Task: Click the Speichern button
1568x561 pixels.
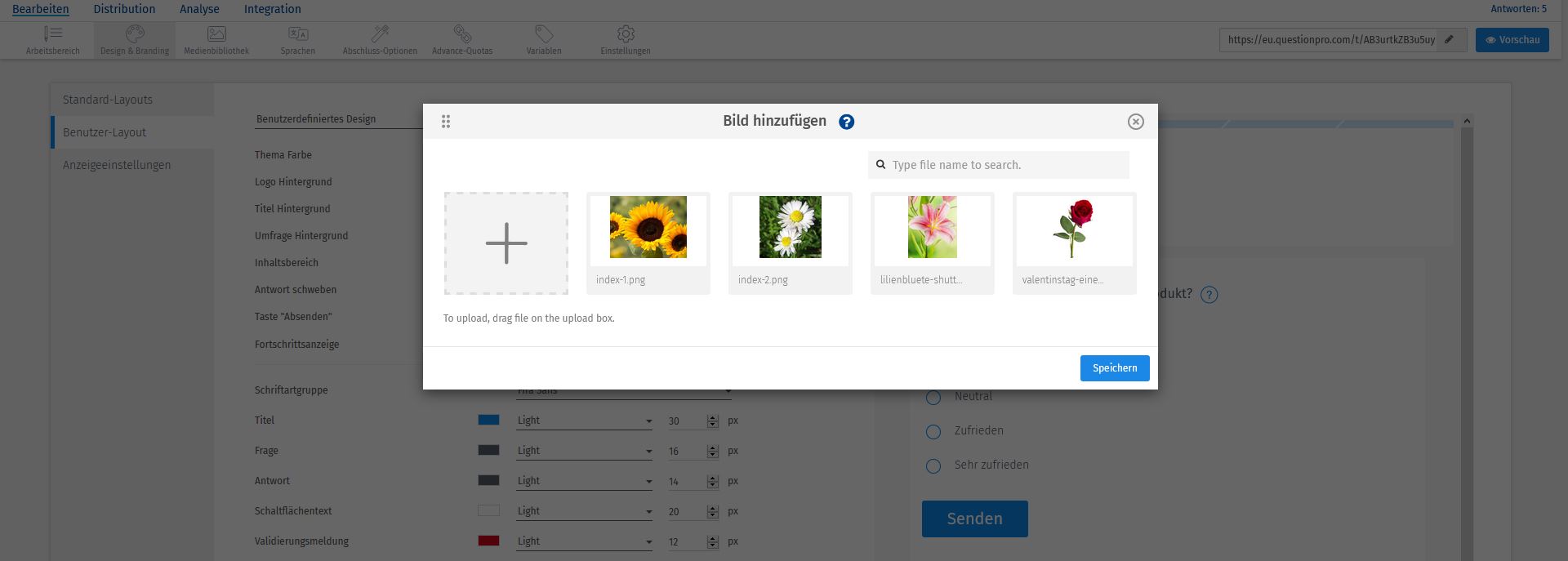Action: [x=1115, y=368]
